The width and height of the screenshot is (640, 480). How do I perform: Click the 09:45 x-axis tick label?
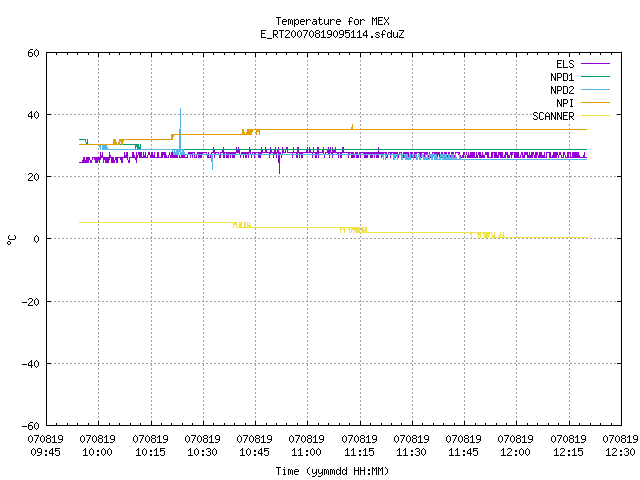click(45, 452)
